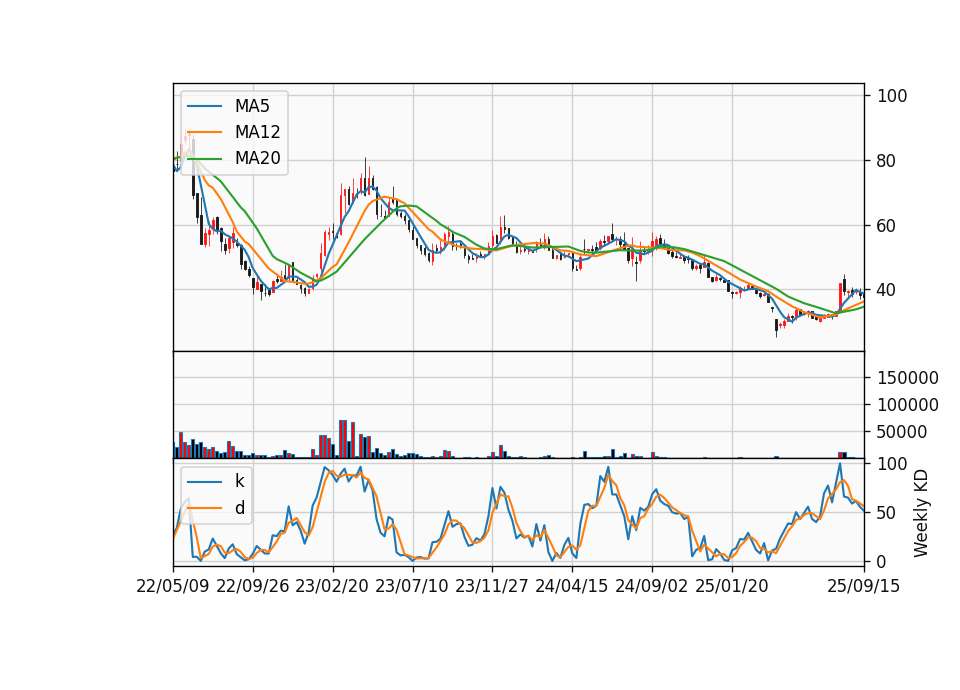The height and width of the screenshot is (690, 960).
Task: Click the MA5 legend label
Action: tap(252, 106)
